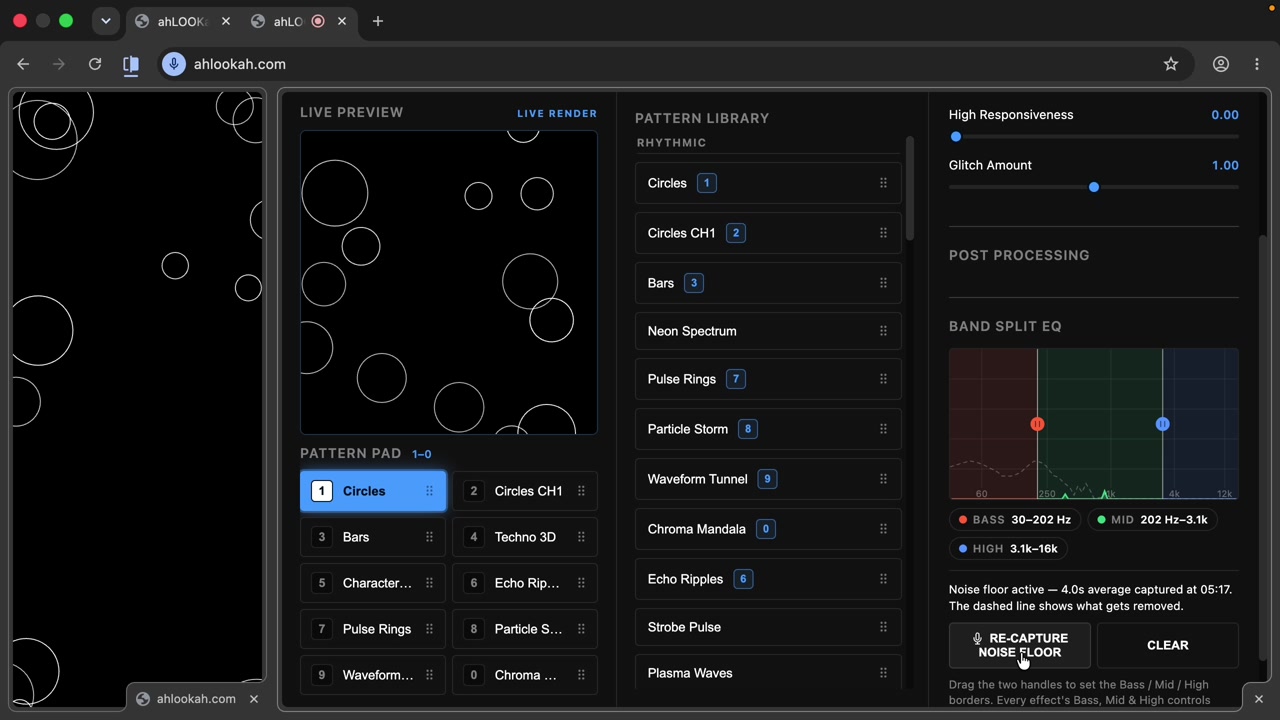Switch to the tab with the recording indicator
Viewport: 1280px width, 720px height.
pyautogui.click(x=300, y=21)
